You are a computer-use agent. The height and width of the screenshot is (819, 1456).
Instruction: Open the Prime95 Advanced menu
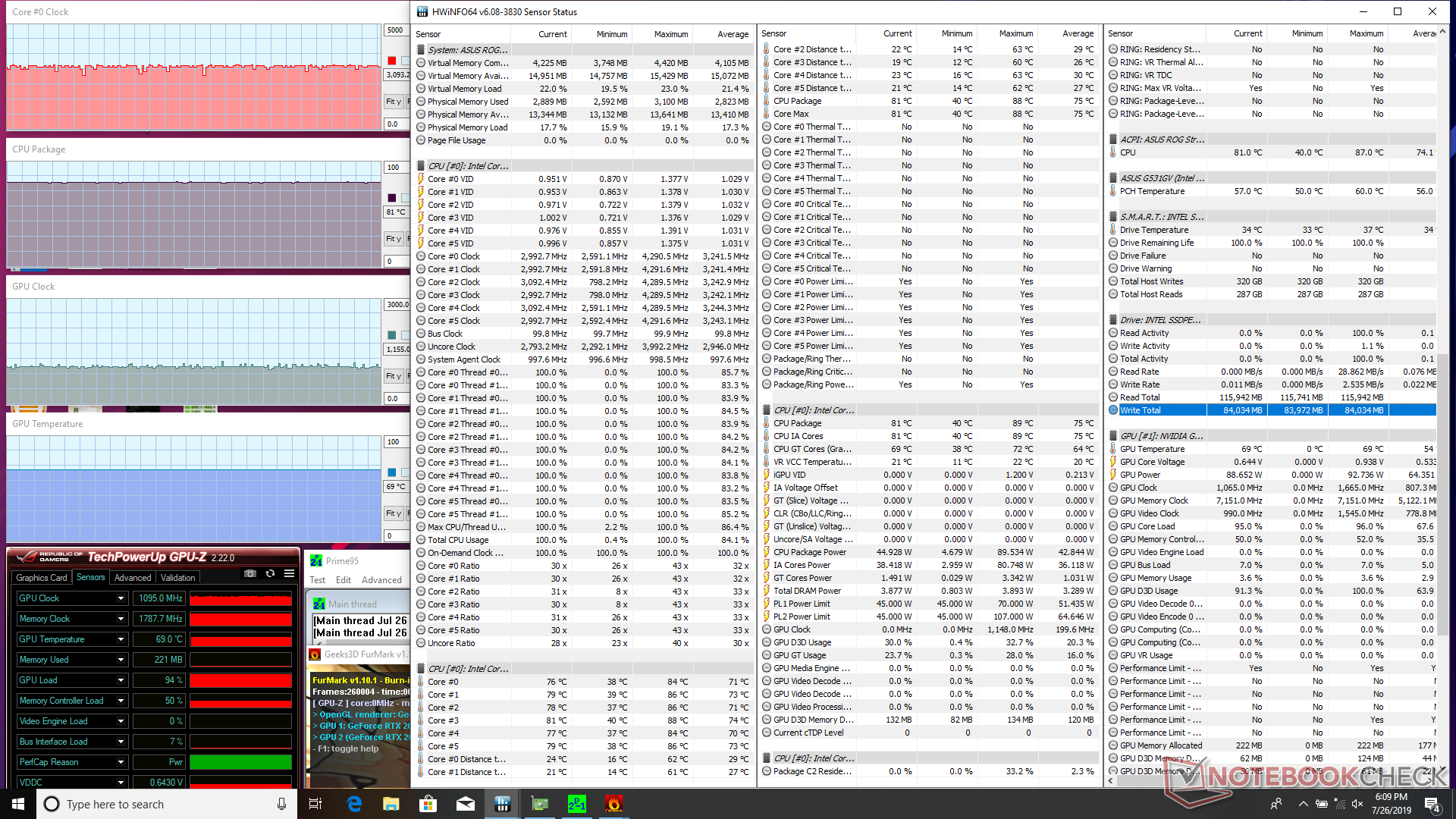pos(381,580)
